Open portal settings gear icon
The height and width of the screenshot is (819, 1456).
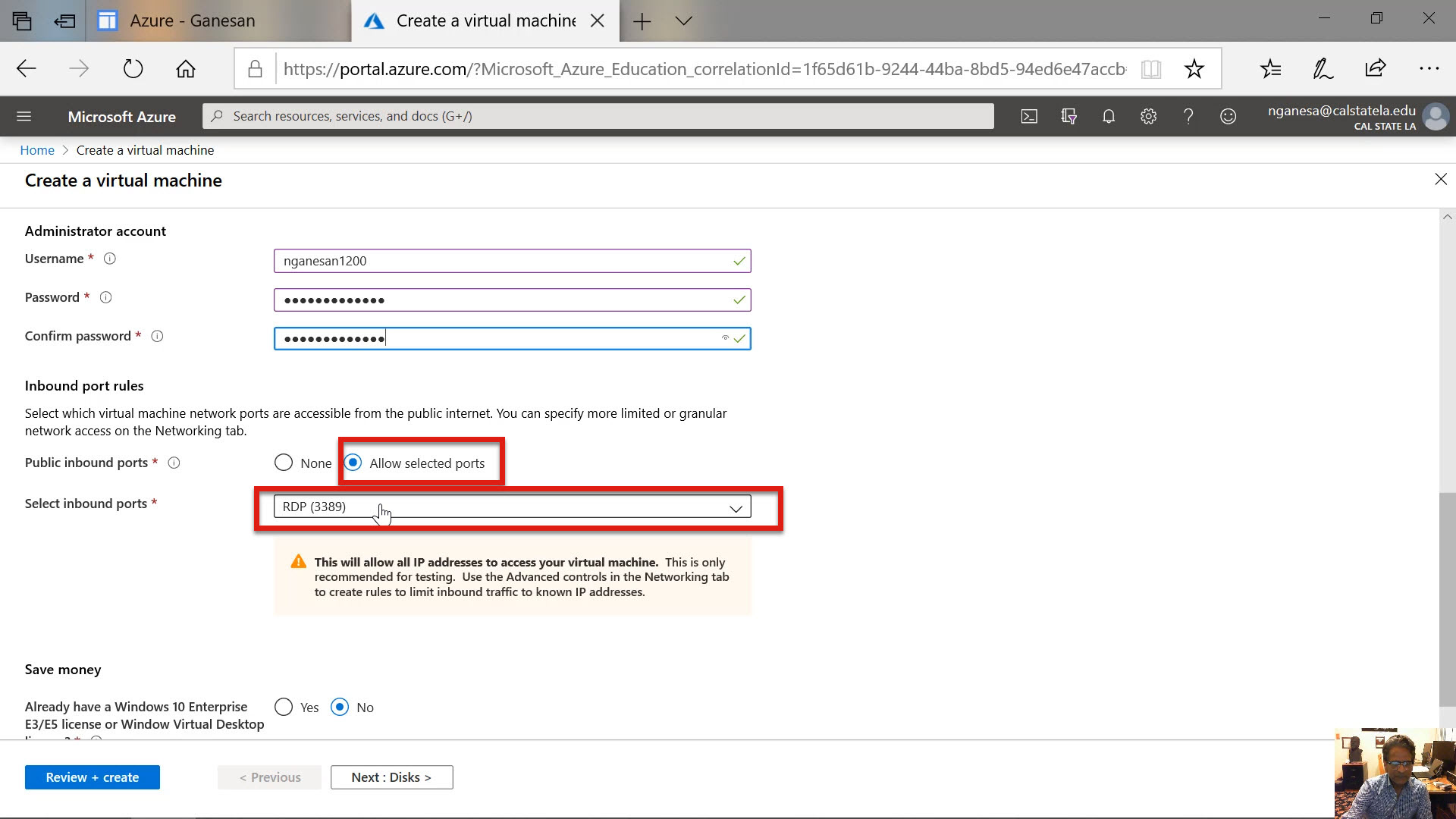tap(1148, 116)
